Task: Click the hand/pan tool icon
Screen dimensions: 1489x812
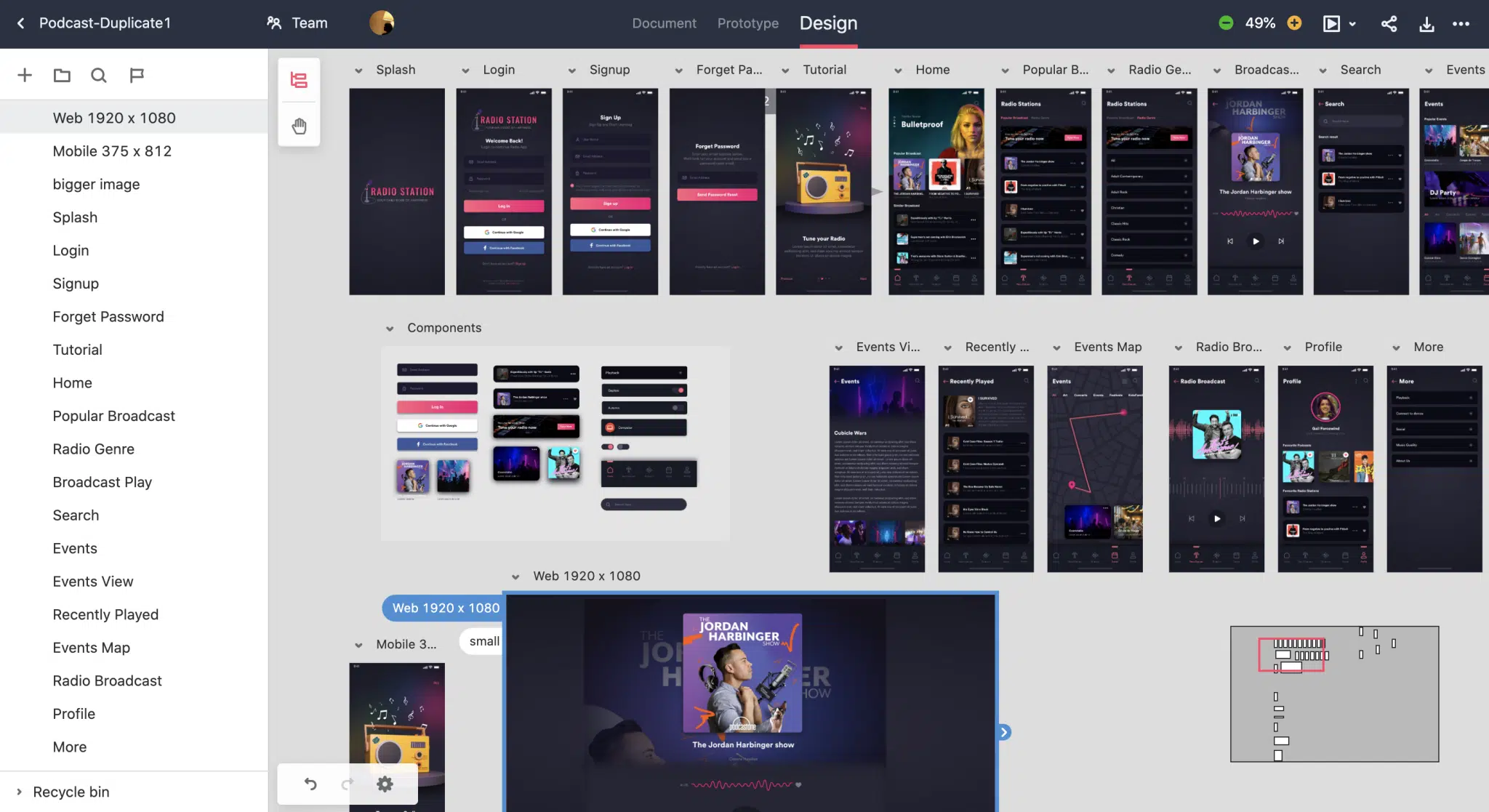Action: pos(299,124)
